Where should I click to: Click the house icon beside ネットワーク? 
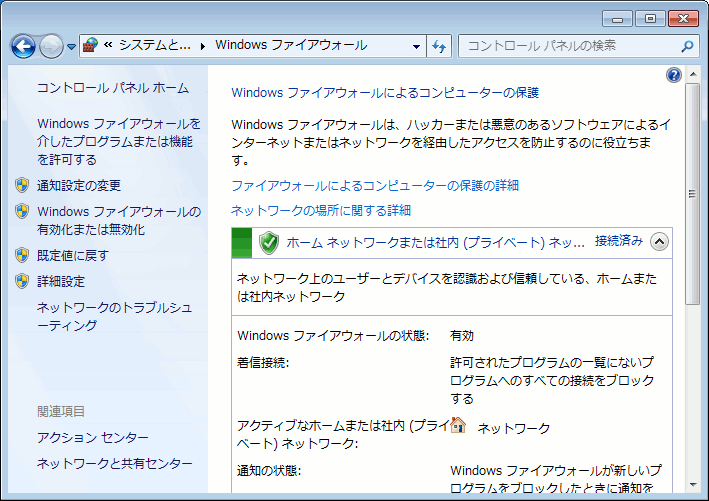tap(458, 425)
